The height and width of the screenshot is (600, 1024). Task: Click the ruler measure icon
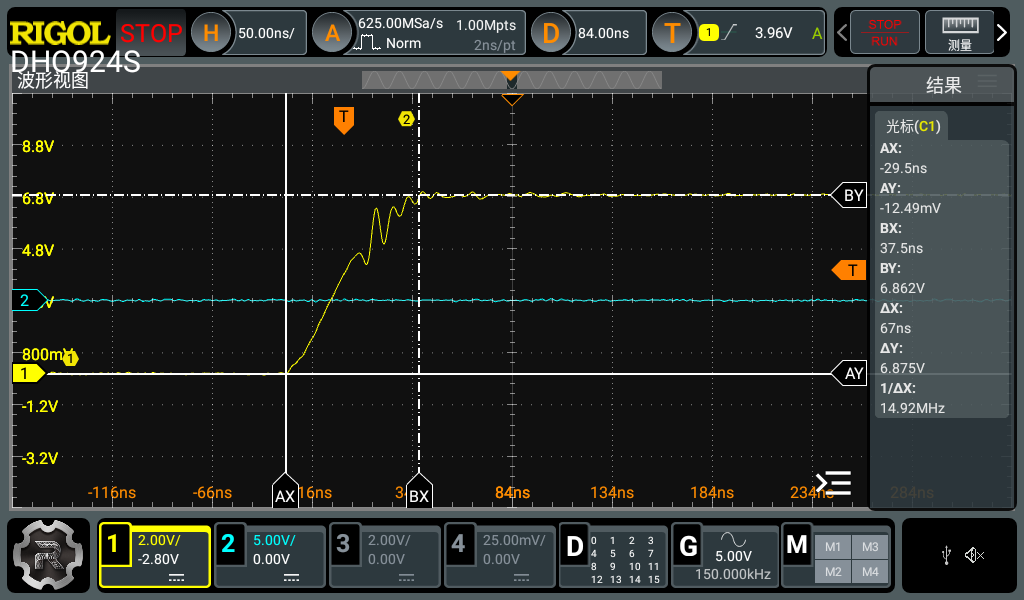(960, 33)
